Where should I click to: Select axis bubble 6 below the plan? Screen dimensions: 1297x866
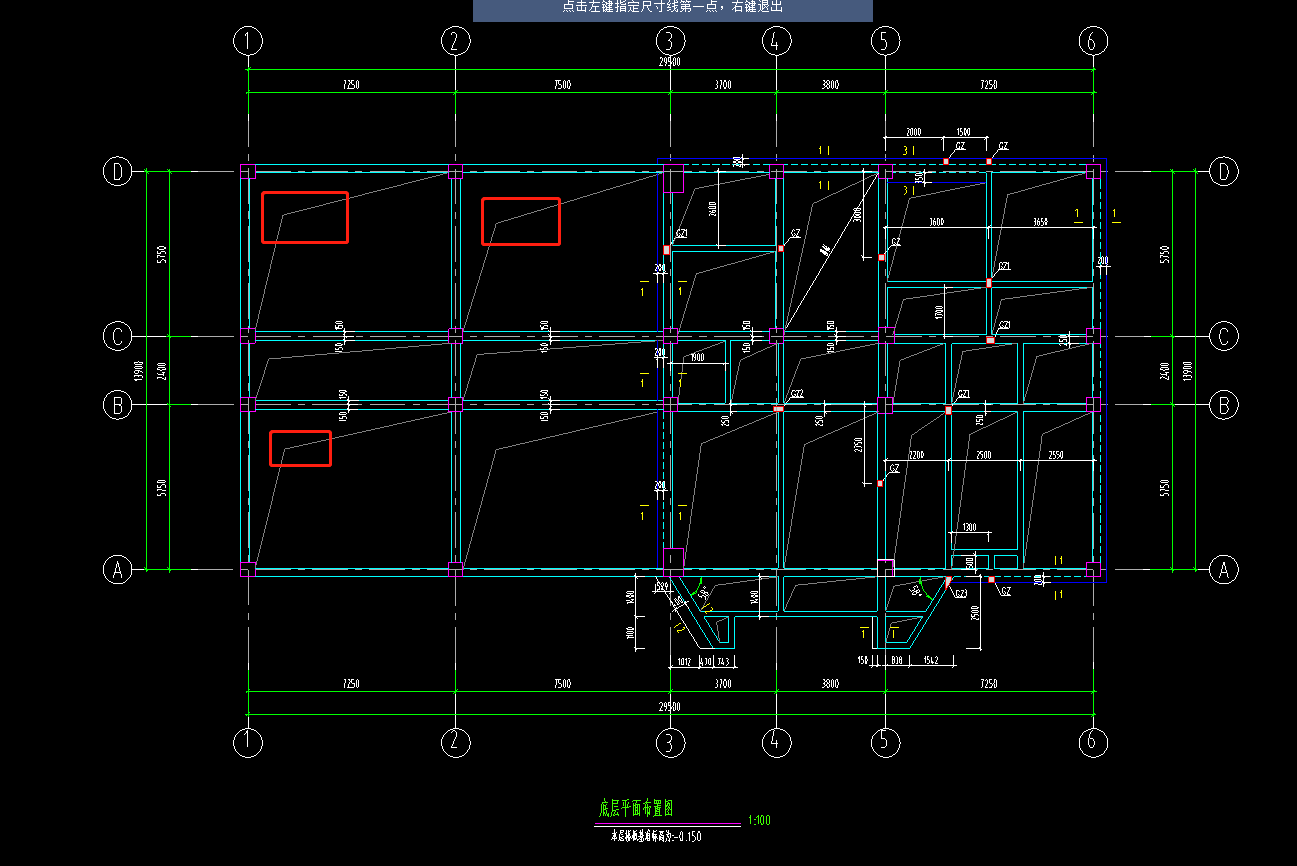[1093, 742]
